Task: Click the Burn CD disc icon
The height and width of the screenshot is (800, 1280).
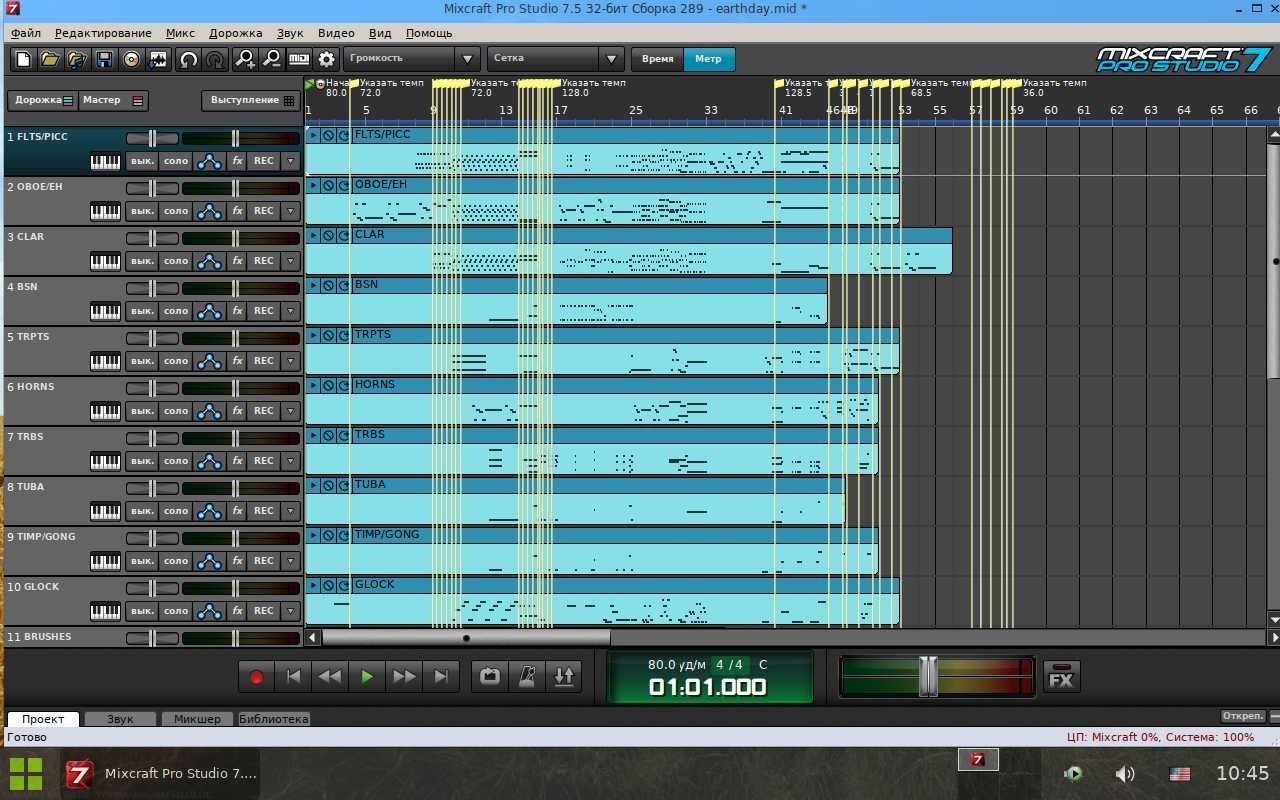Action: (131, 59)
